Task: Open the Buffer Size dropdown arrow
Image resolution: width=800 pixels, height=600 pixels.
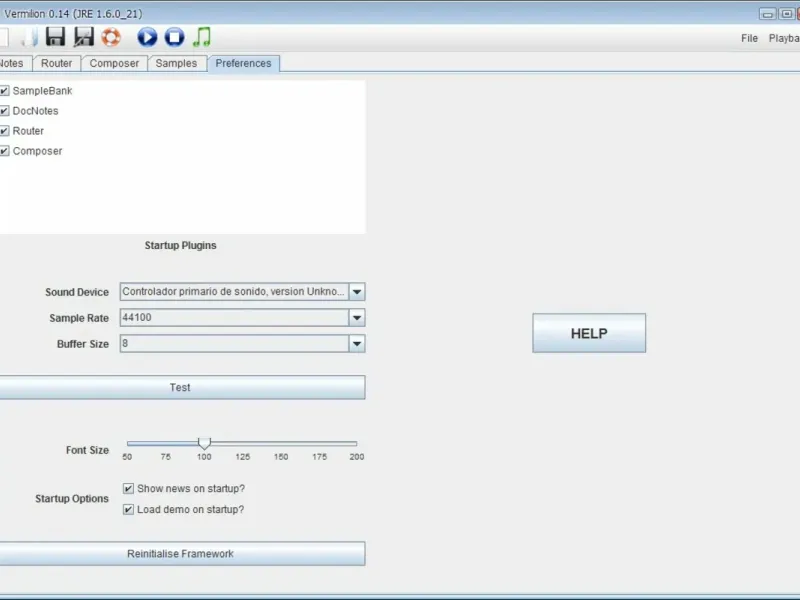Action: 357,344
